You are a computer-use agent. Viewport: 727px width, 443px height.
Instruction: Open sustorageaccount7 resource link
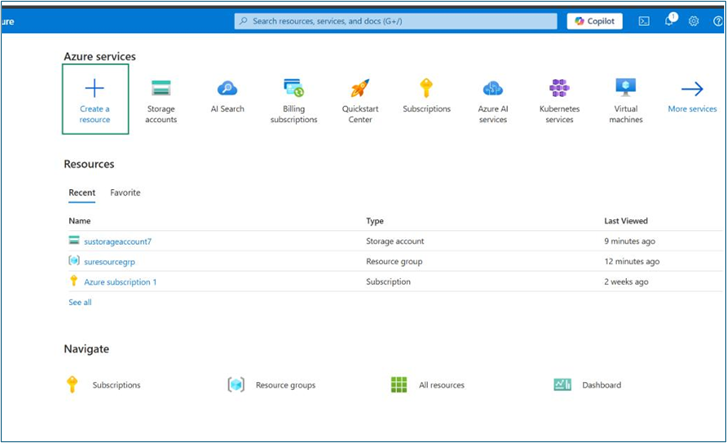click(118, 242)
